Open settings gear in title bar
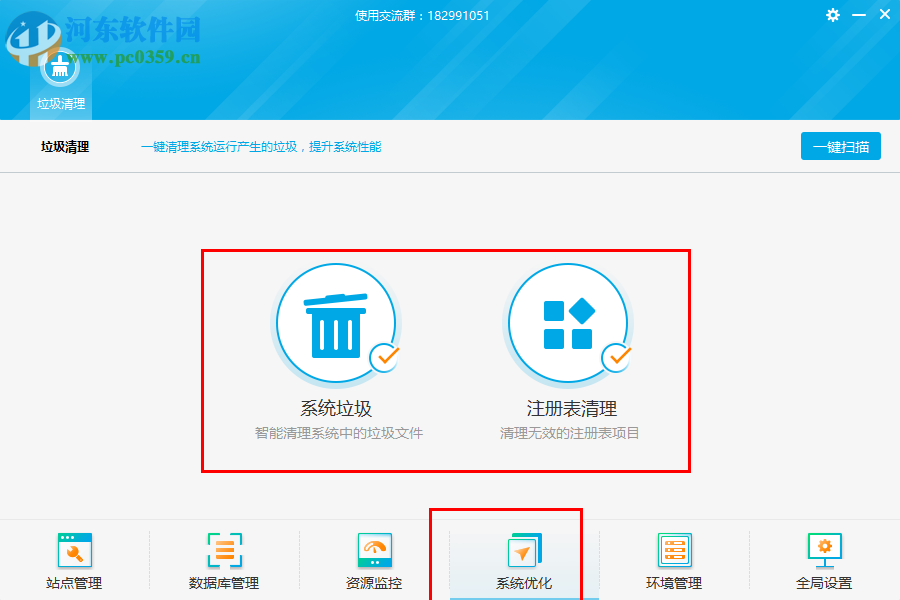This screenshot has width=900, height=600. coord(833,16)
